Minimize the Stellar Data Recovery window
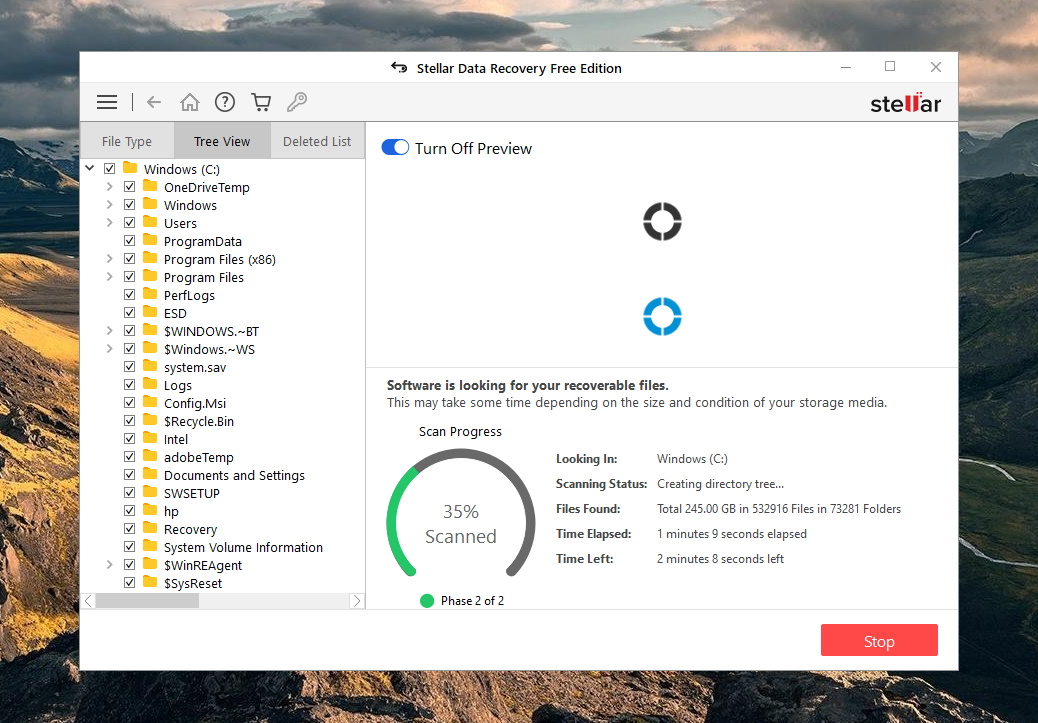The width and height of the screenshot is (1038, 723). 846,67
